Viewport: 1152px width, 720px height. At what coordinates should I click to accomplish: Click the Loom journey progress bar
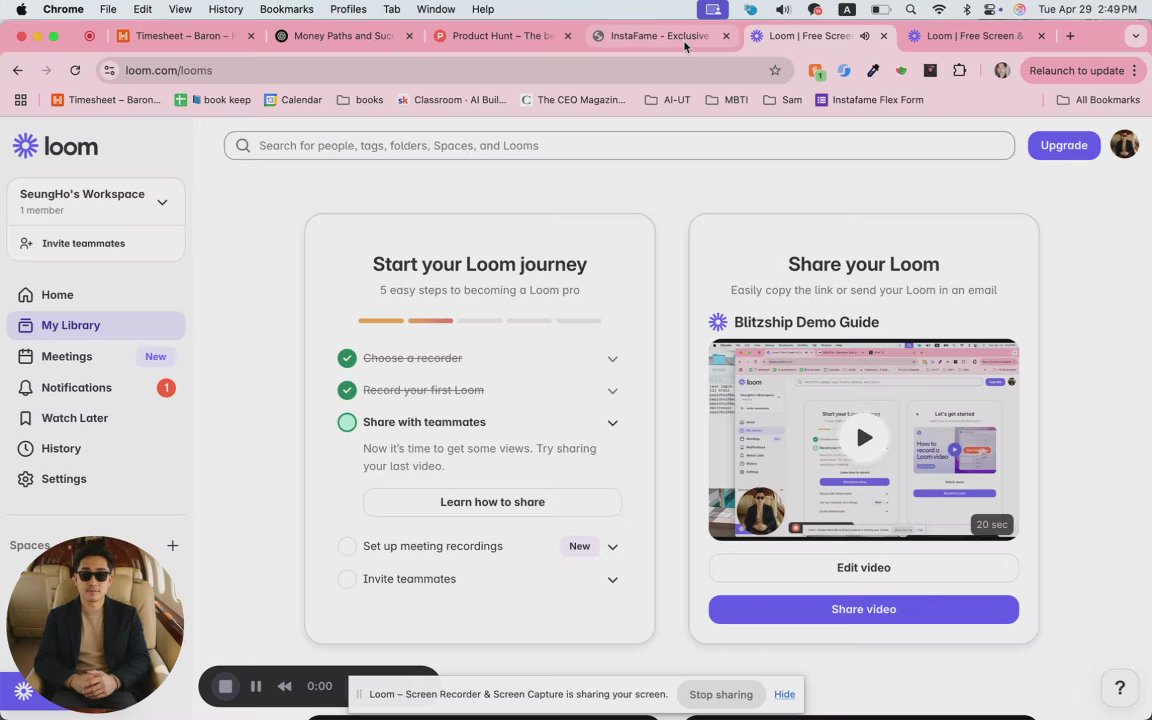coord(480,321)
